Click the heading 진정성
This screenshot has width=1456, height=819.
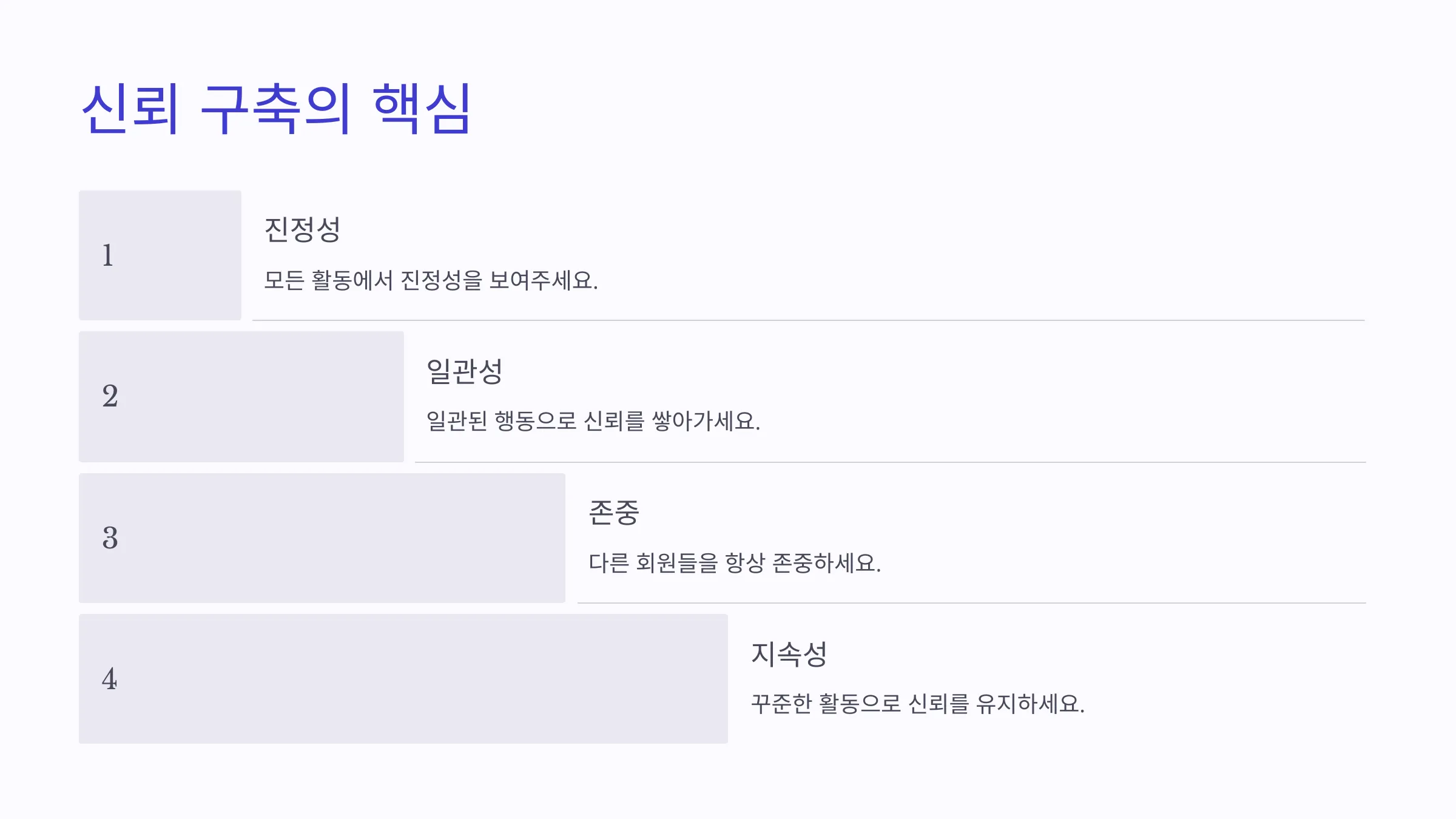click(303, 230)
